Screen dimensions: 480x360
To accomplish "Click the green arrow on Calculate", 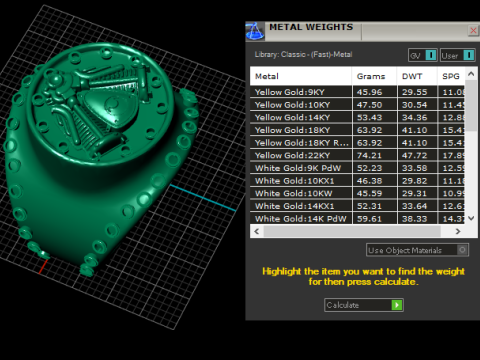I will click(397, 305).
